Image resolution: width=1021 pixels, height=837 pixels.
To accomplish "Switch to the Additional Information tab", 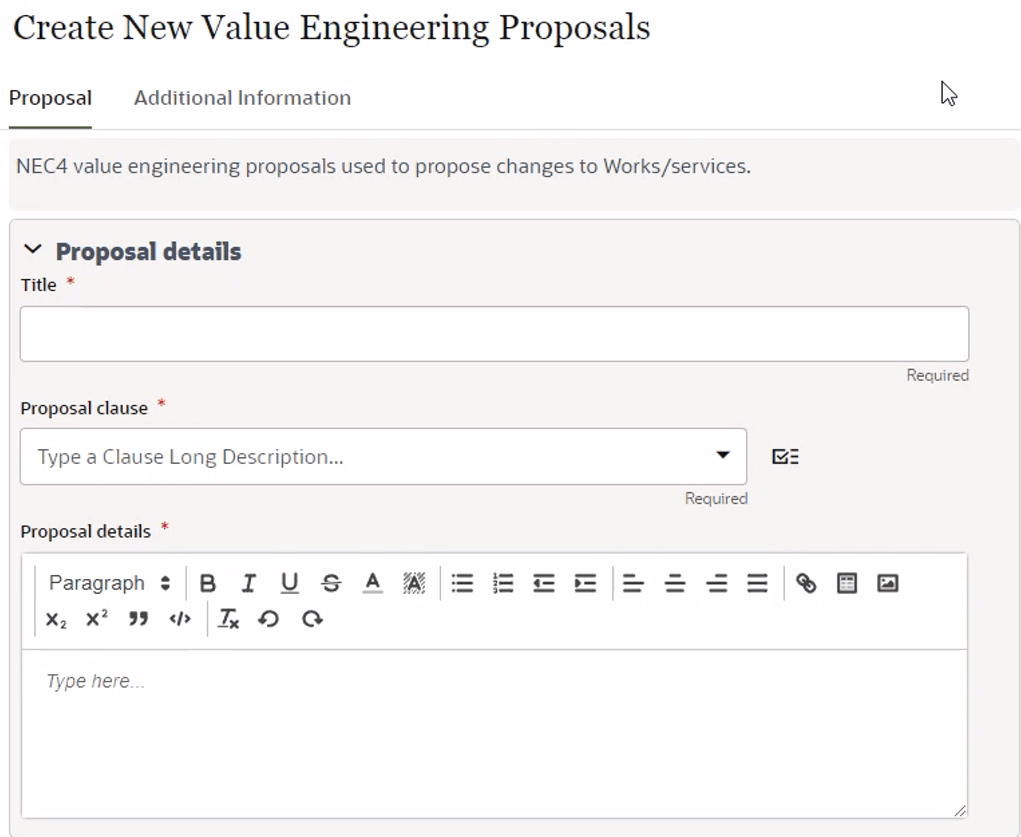I will click(x=241, y=97).
